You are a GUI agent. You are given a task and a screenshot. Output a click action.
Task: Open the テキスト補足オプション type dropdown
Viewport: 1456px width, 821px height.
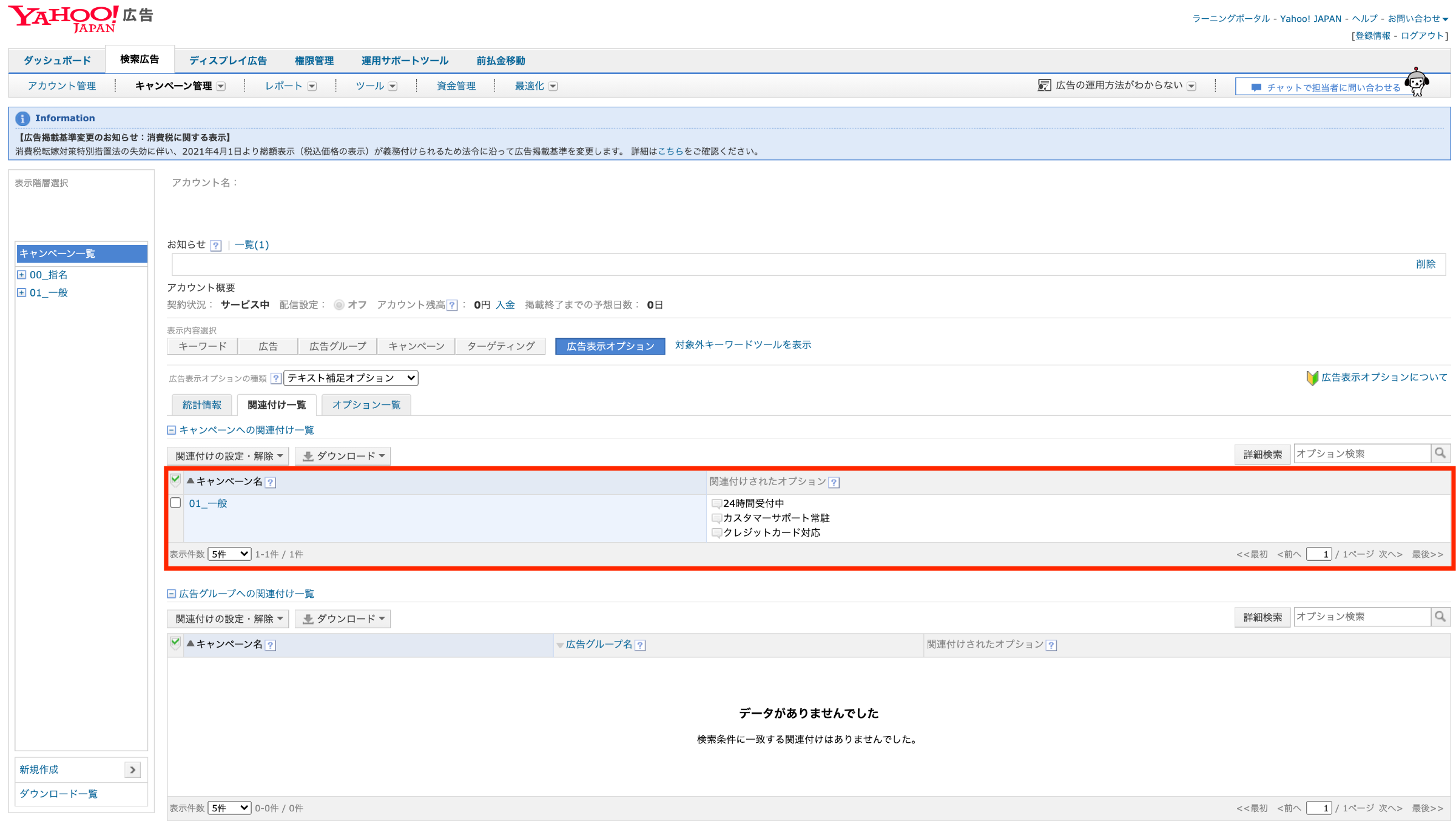[x=351, y=378]
